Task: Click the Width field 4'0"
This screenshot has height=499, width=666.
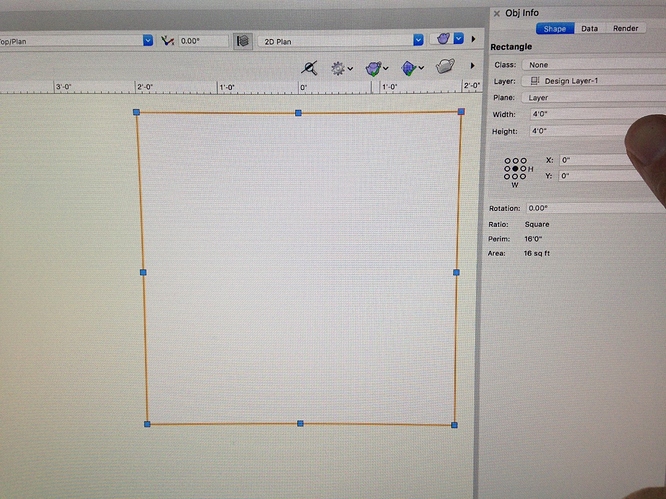Action: (x=590, y=114)
